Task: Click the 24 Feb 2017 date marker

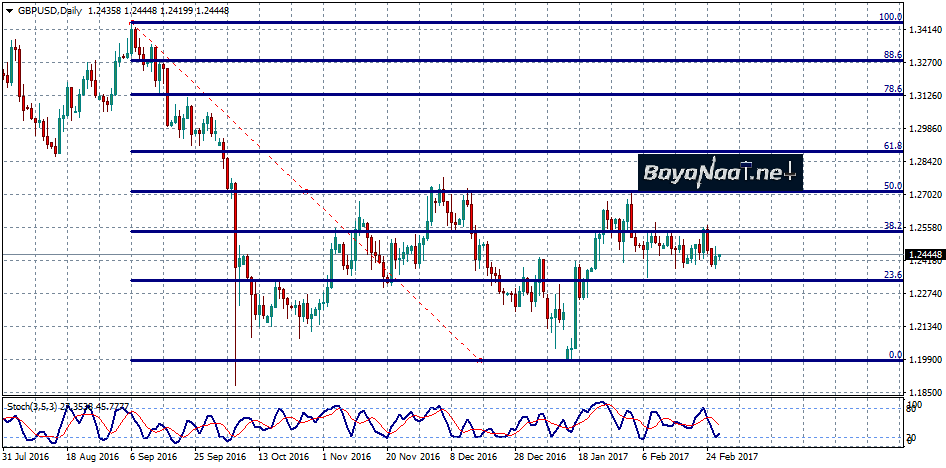Action: tap(732, 456)
